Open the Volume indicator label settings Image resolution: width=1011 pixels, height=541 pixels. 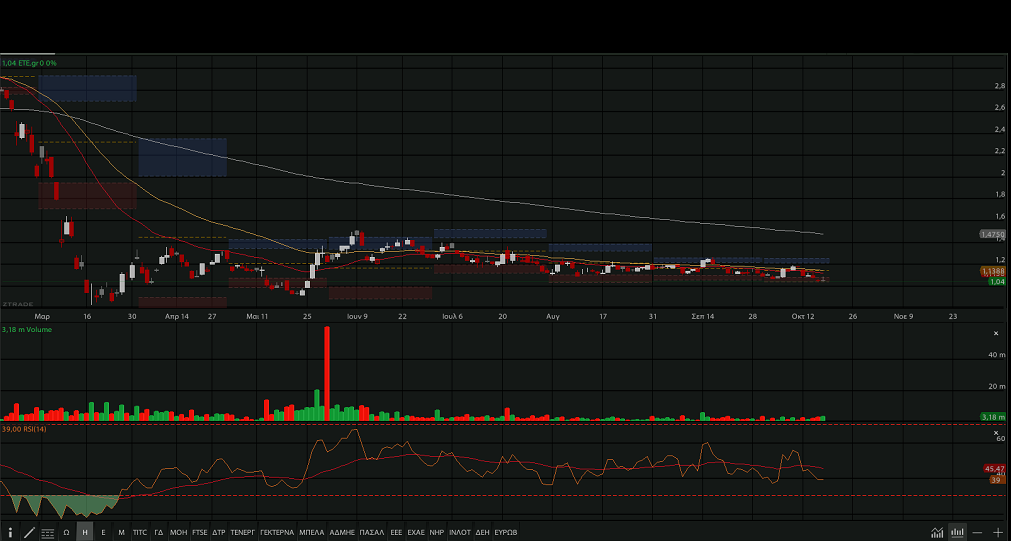click(27, 329)
